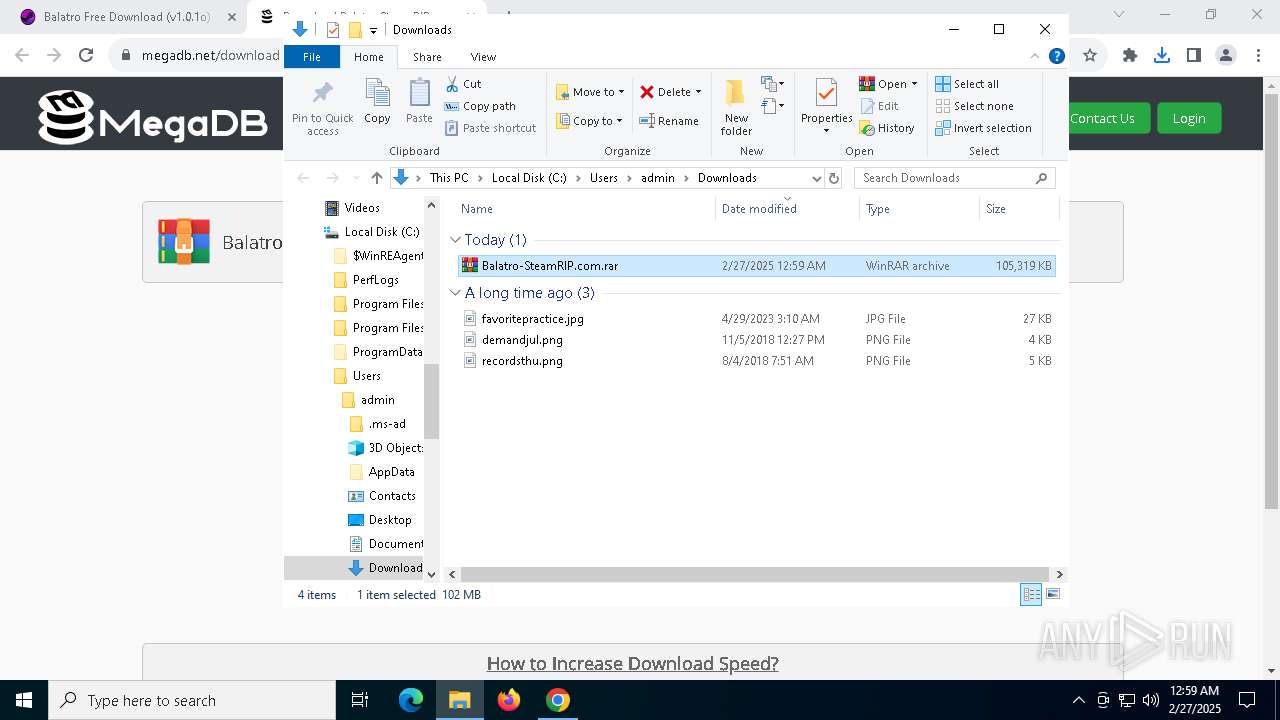1280x720 pixels.
Task: Click the Rename ribbon button
Action: [x=669, y=121]
